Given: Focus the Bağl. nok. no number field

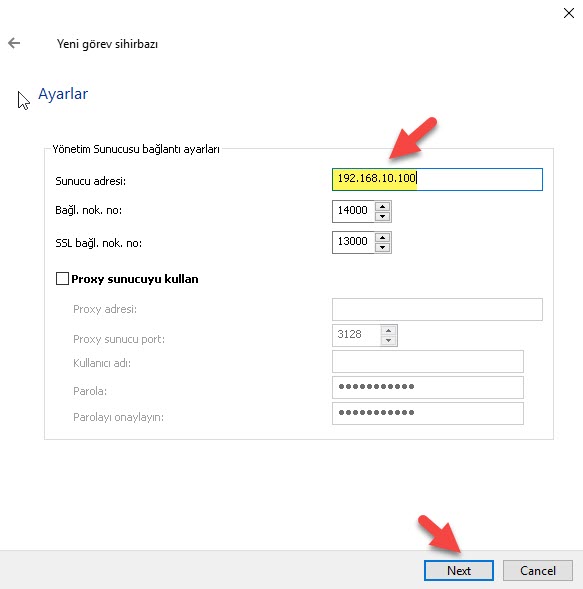Looking at the screenshot, I should (x=353, y=211).
